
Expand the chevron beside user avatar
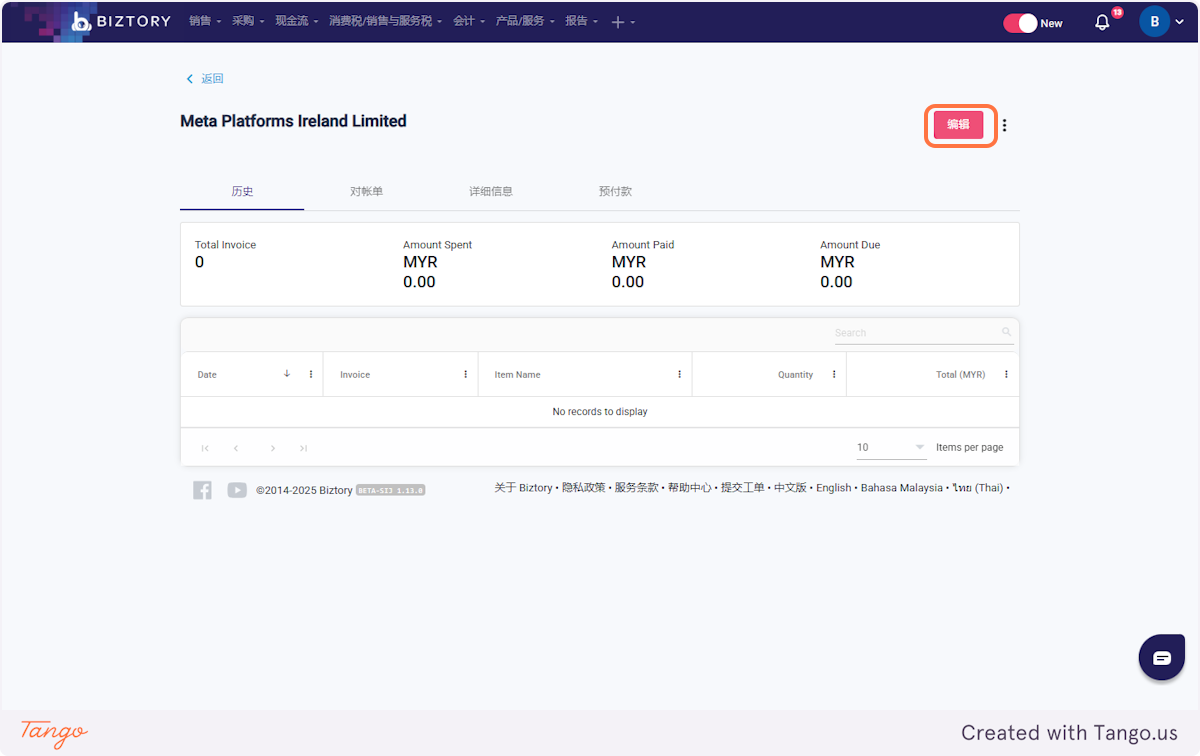click(1180, 22)
